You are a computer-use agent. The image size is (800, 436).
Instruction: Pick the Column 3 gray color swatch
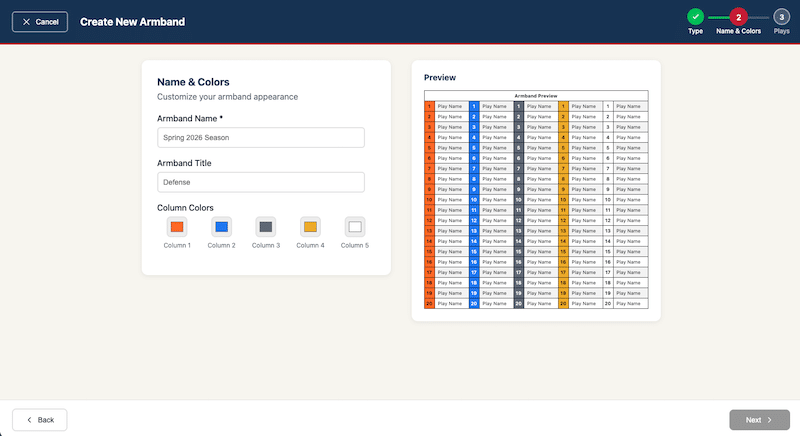tap(266, 227)
